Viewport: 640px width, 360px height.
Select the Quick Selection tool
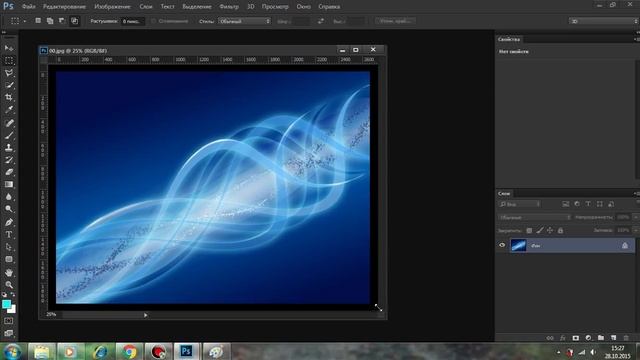[x=9, y=85]
